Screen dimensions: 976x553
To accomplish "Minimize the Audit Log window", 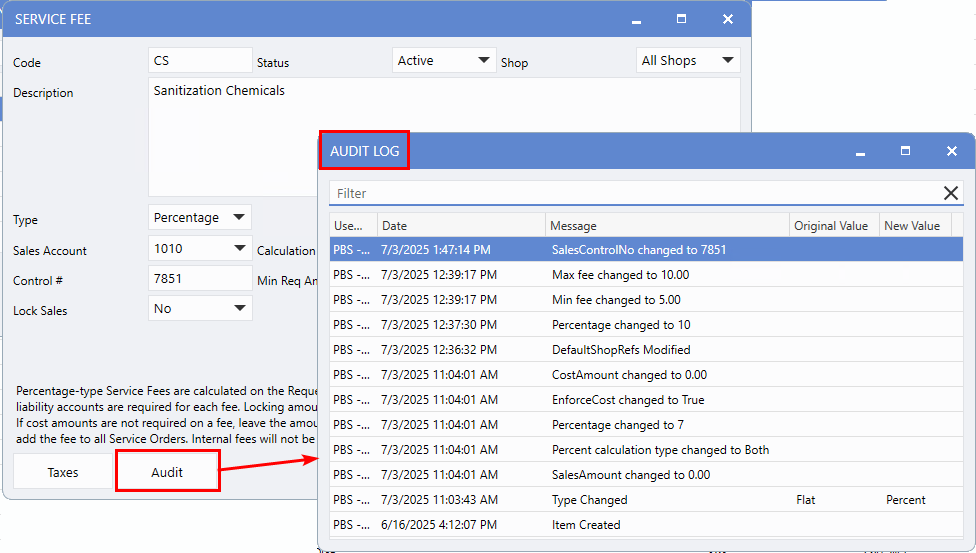I will point(858,152).
